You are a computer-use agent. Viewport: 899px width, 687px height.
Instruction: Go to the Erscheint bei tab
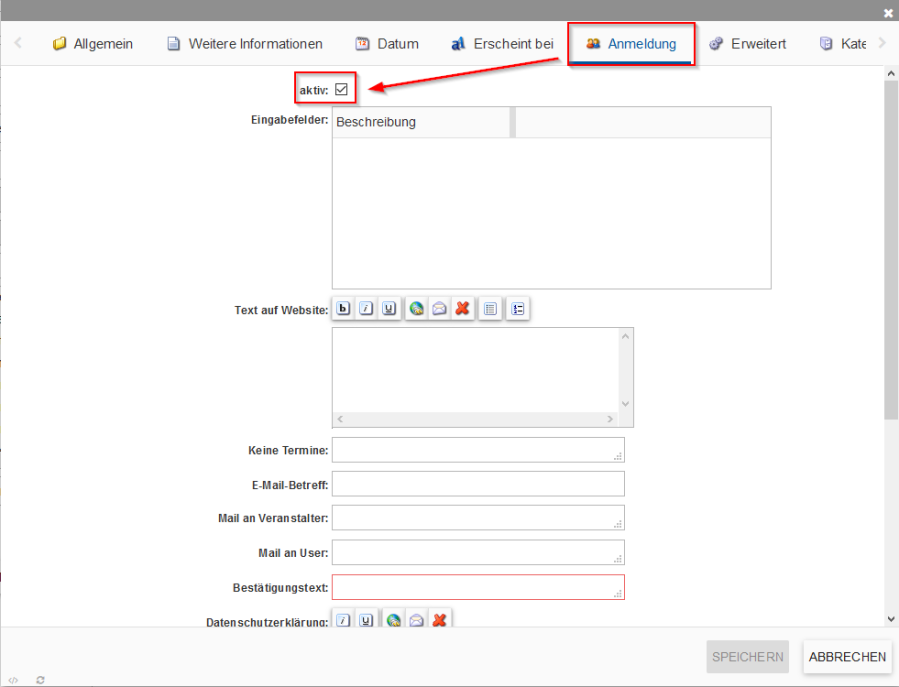501,44
